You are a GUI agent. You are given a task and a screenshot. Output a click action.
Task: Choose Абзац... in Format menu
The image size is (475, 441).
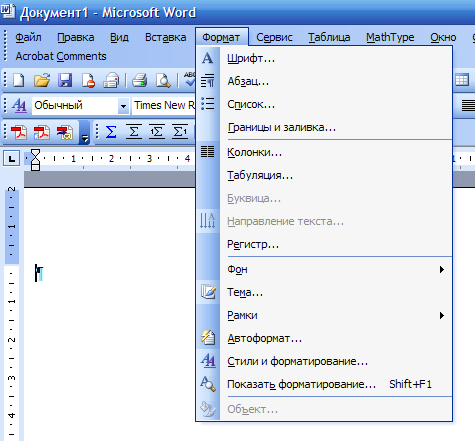coord(324,81)
